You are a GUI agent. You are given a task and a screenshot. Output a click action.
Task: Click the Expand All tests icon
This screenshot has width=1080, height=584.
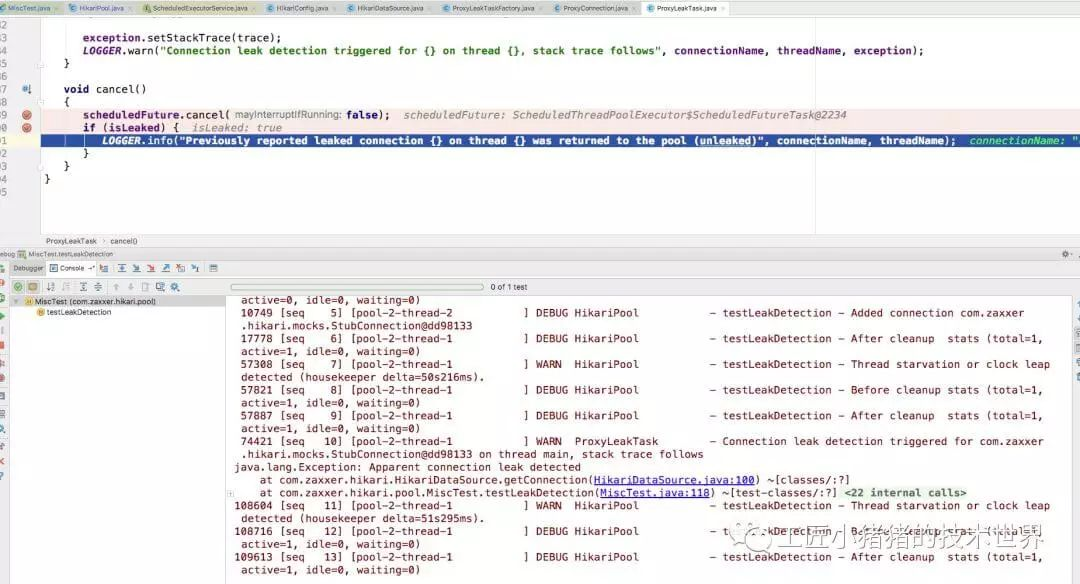point(83,286)
